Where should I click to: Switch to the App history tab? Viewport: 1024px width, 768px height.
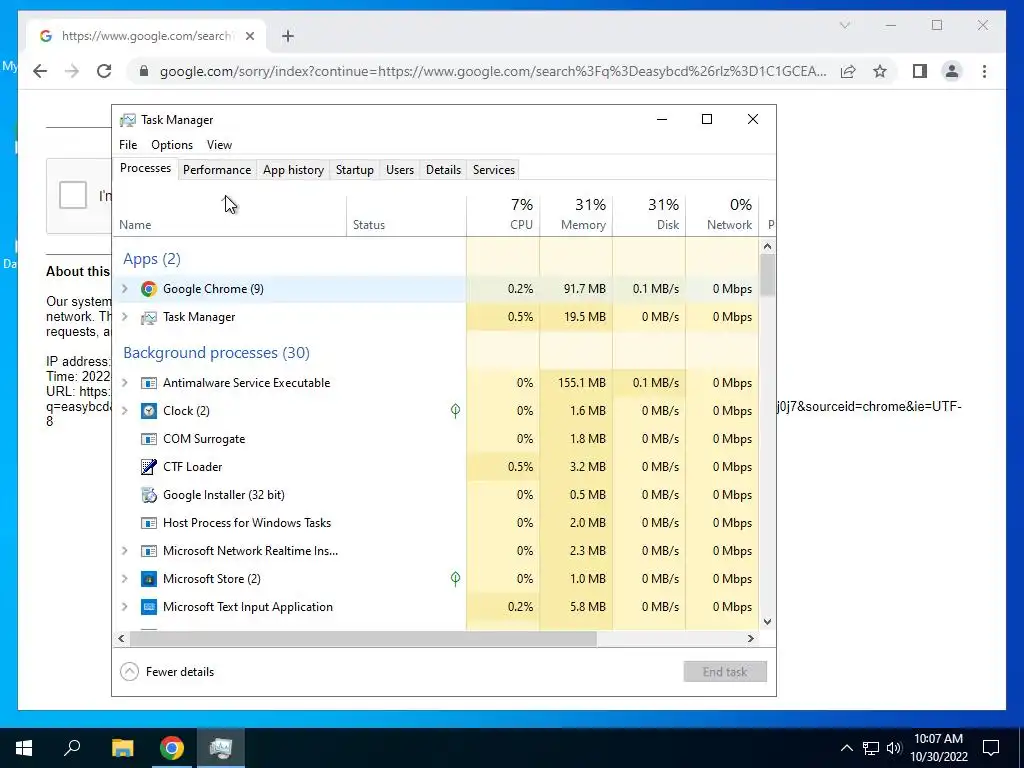click(293, 170)
